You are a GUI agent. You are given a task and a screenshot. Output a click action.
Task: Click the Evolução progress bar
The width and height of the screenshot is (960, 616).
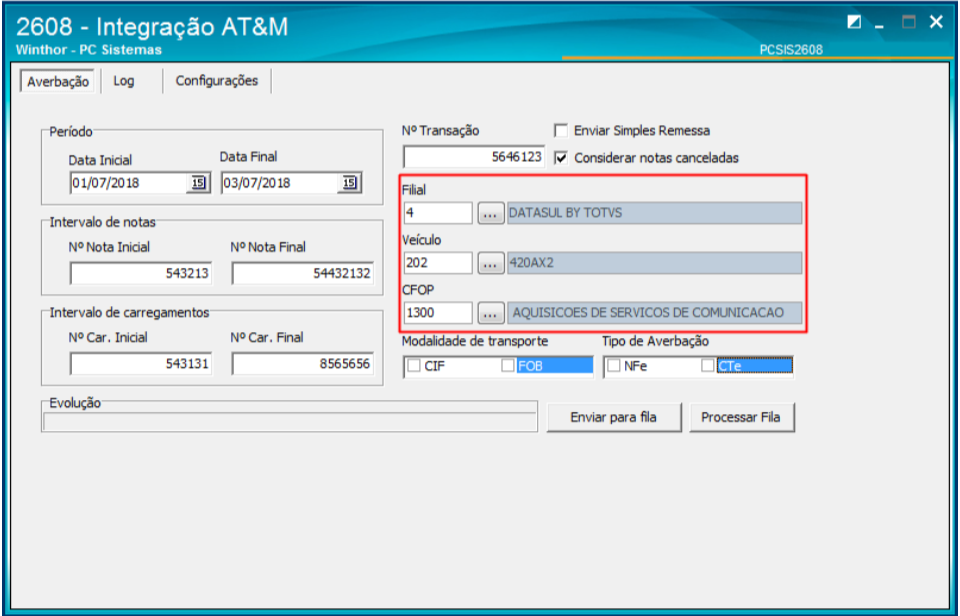click(290, 422)
